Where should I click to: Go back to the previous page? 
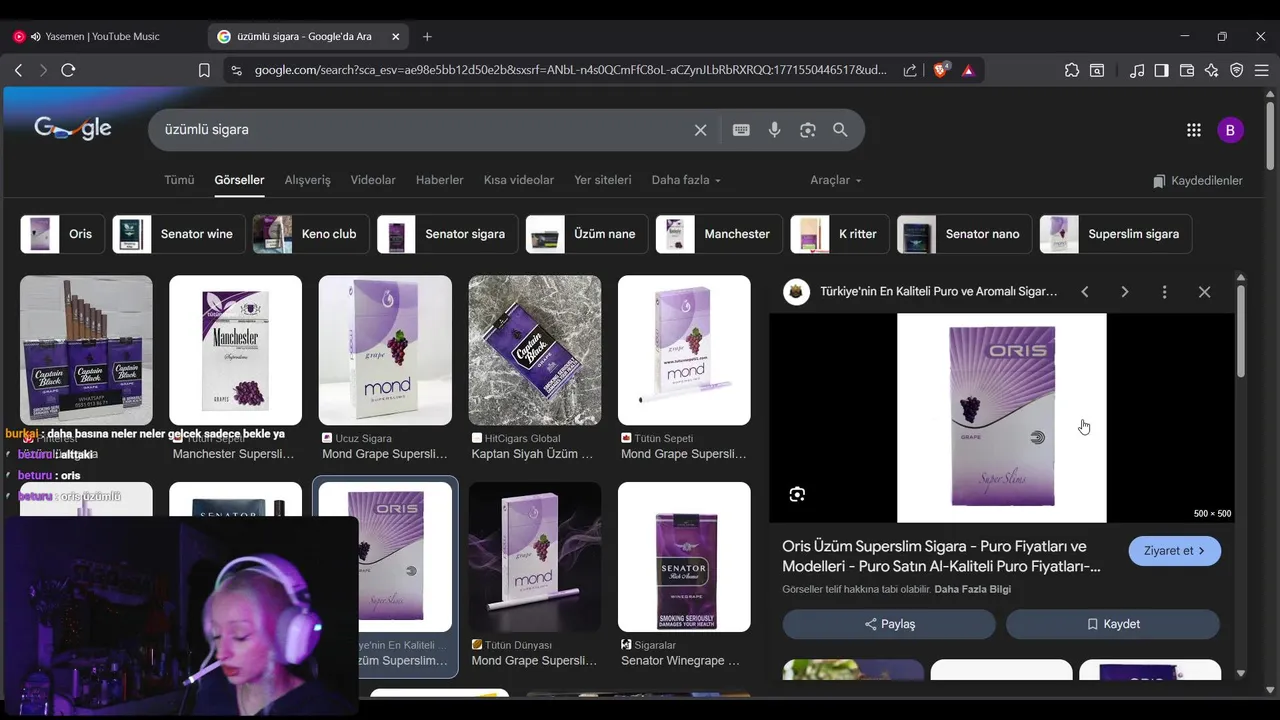tap(18, 70)
